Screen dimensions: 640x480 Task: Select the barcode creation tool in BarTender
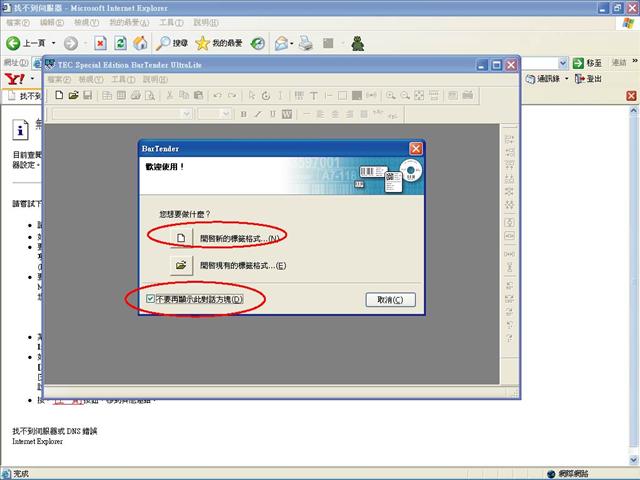click(x=299, y=95)
